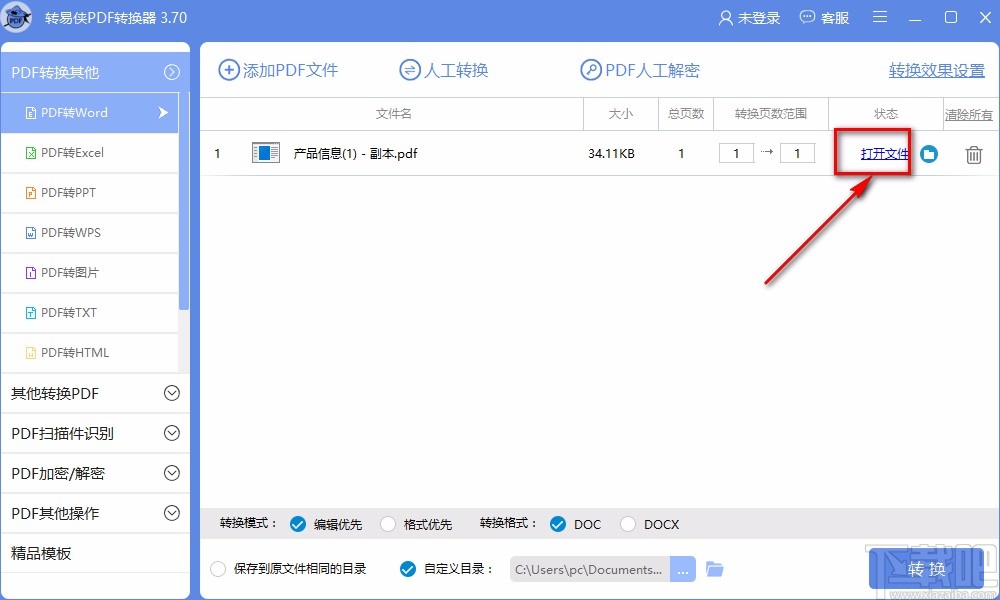Click the blue folder icon beside 打开文件
The height and width of the screenshot is (600, 1000).
[929, 154]
